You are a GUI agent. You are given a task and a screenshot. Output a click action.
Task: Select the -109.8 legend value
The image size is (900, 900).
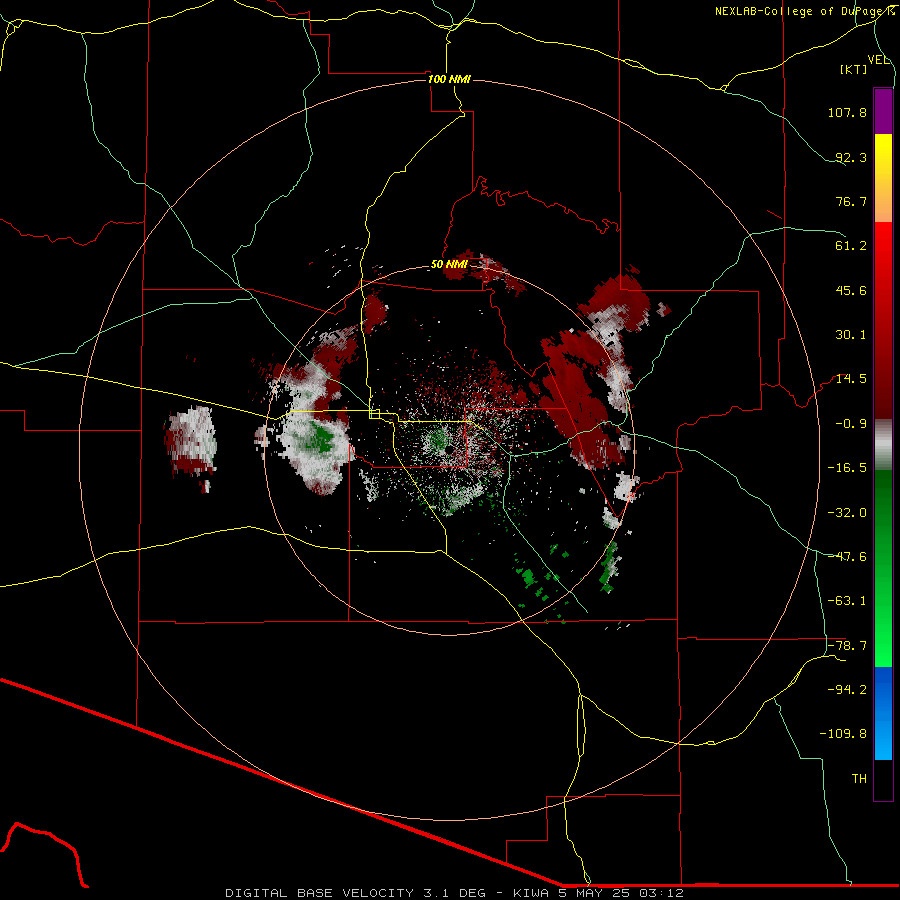[x=843, y=734]
